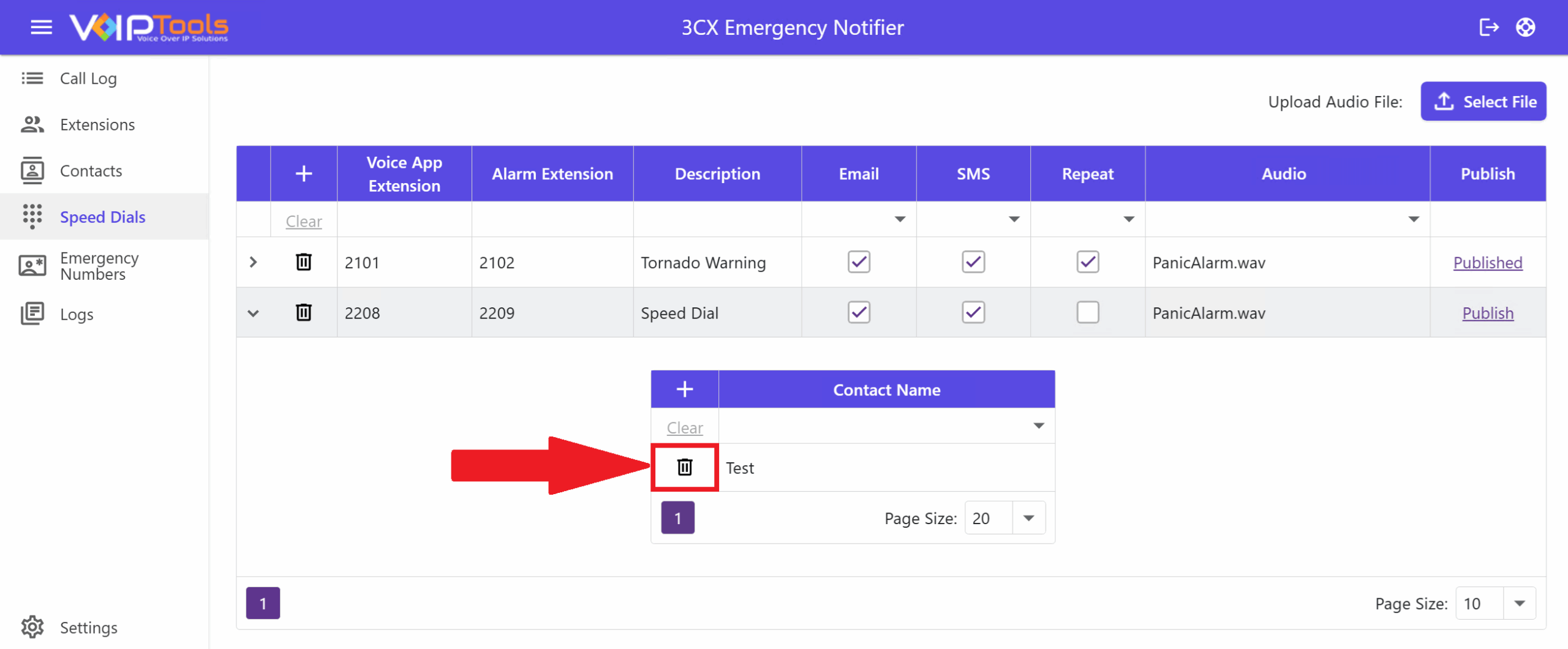Image resolution: width=1568 pixels, height=649 pixels.
Task: Click Select File upload button
Action: 1483,101
